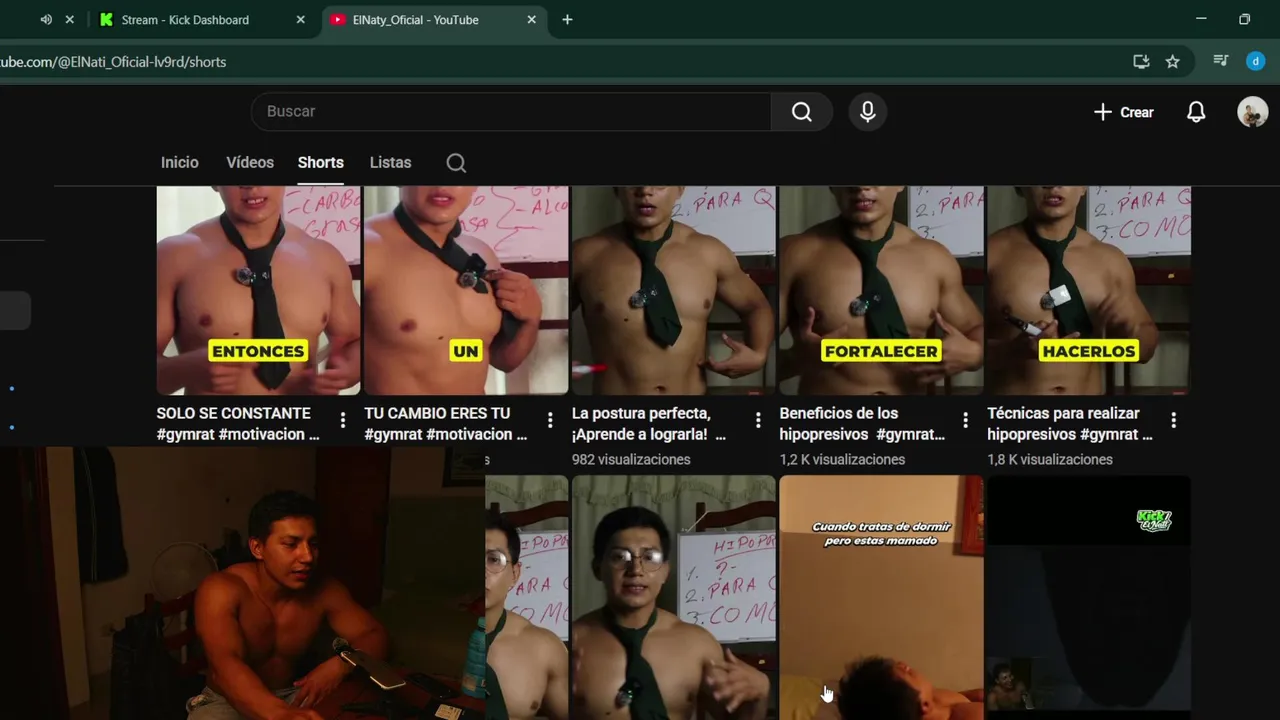Click 'La postura perfecta' title link
1280x720 pixels.
648,424
